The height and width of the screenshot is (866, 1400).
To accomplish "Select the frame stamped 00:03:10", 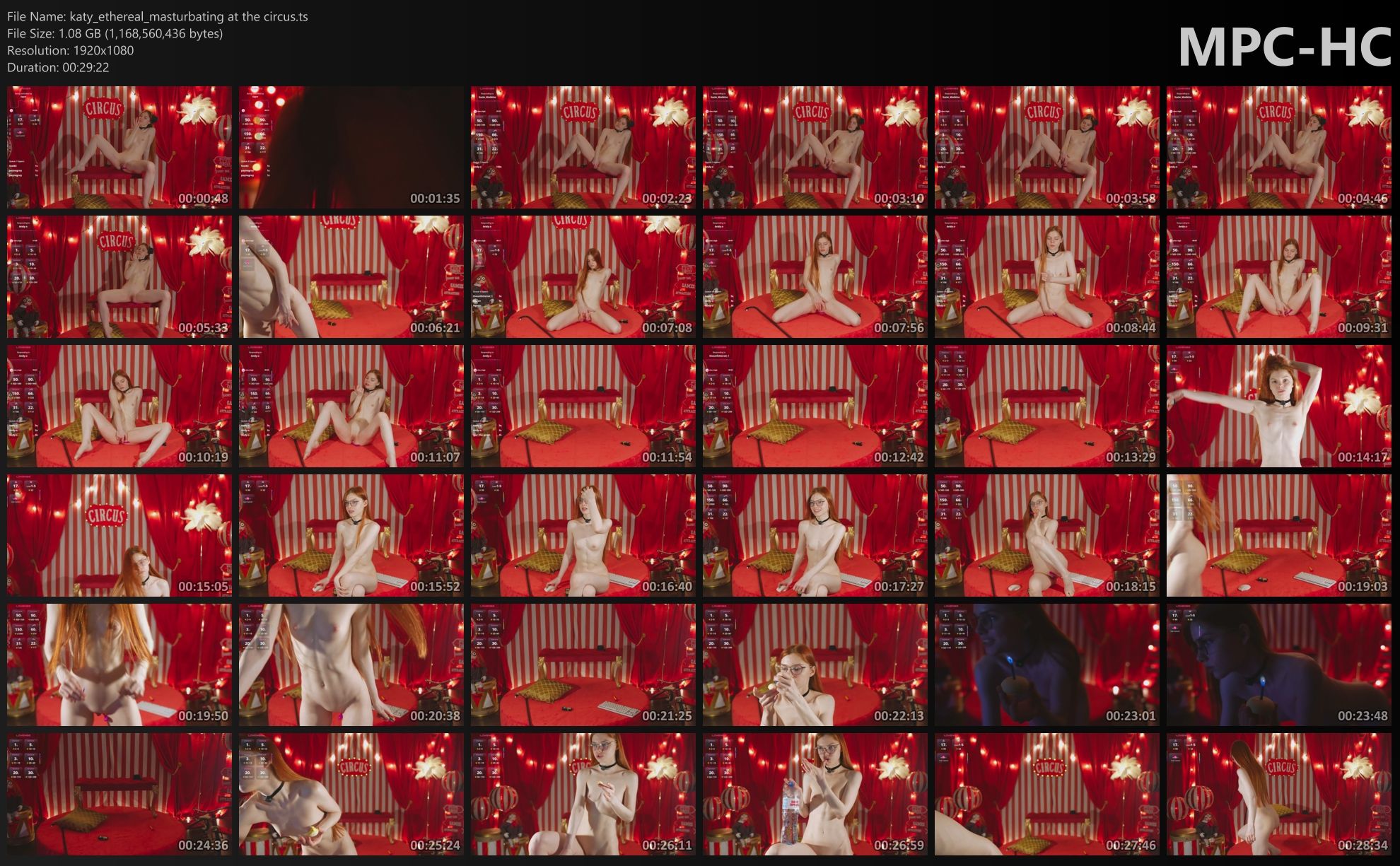I will [815, 148].
